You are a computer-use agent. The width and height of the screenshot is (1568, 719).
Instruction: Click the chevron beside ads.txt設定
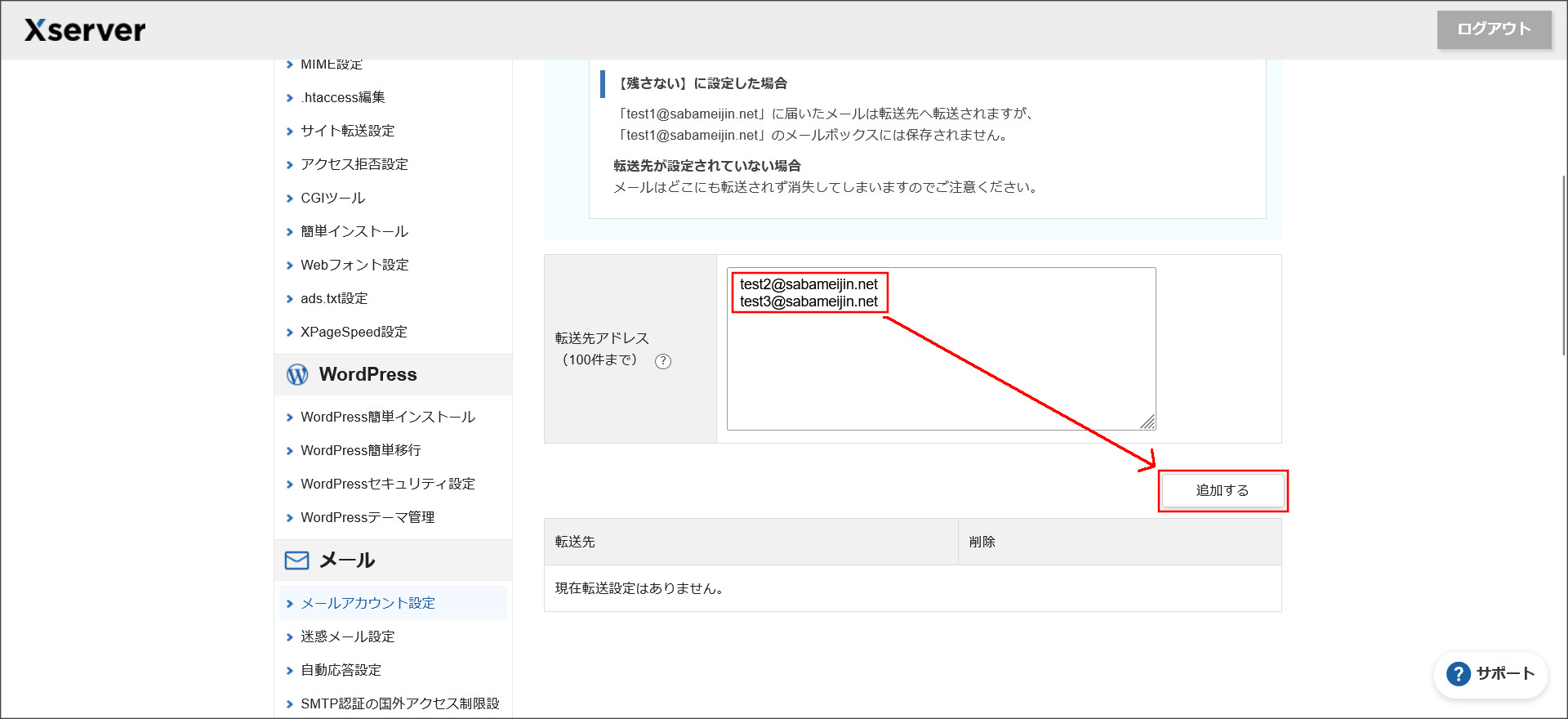point(289,299)
